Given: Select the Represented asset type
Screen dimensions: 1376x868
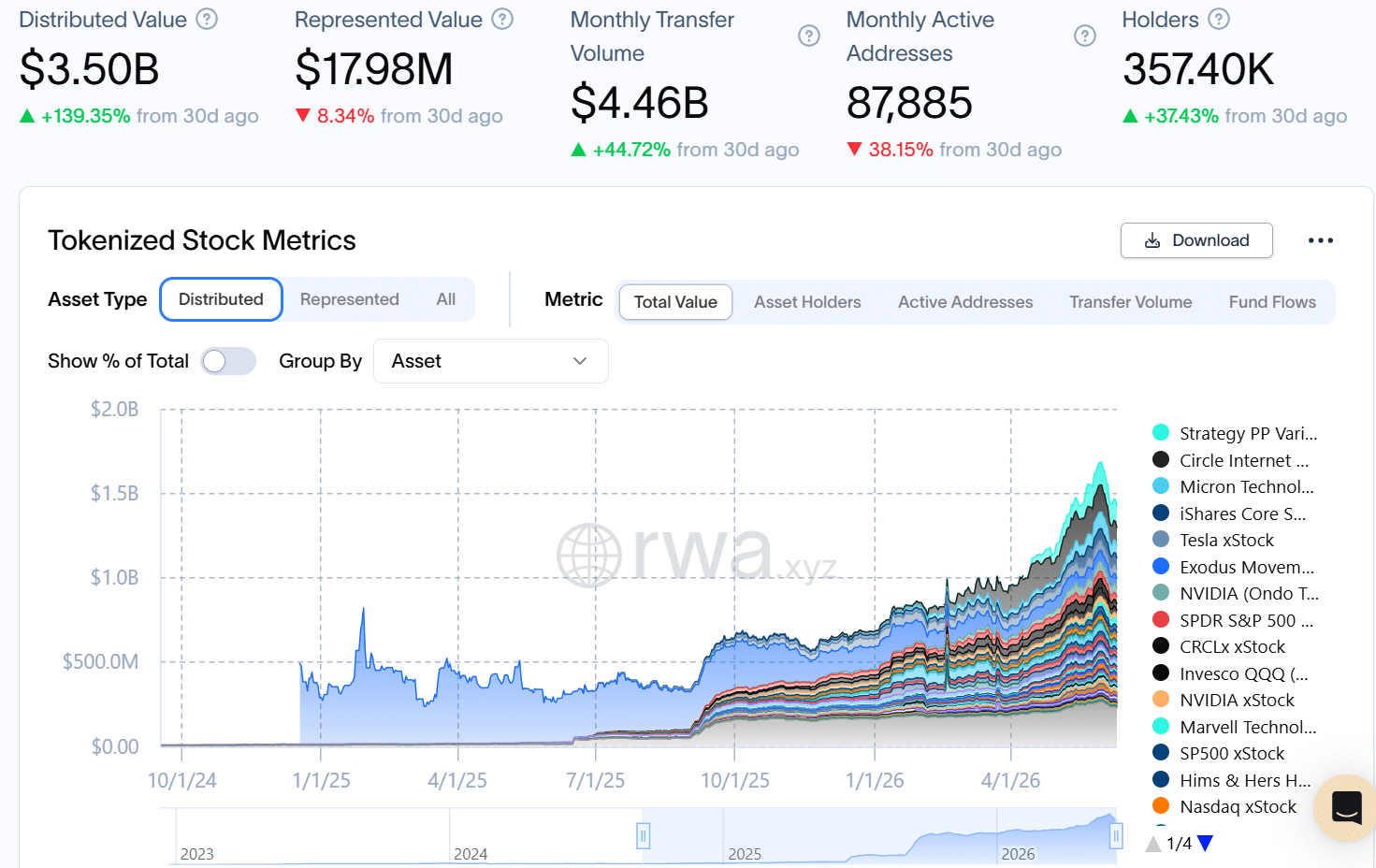Looking at the screenshot, I should click(350, 299).
